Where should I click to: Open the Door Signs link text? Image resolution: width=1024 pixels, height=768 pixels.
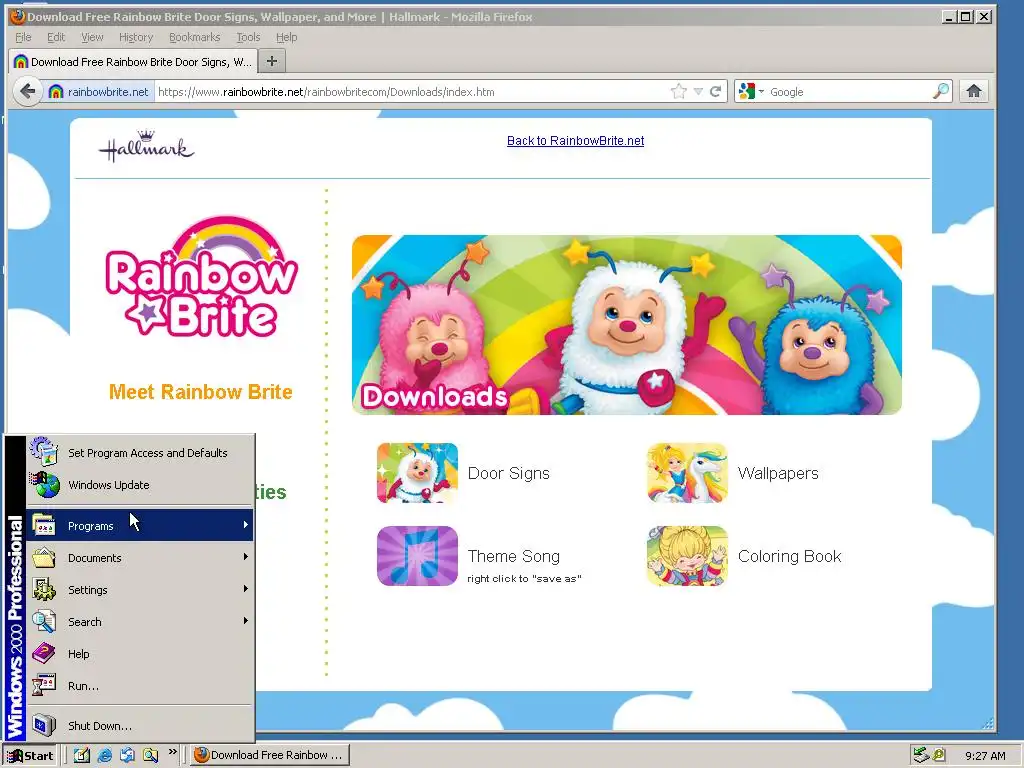[509, 473]
